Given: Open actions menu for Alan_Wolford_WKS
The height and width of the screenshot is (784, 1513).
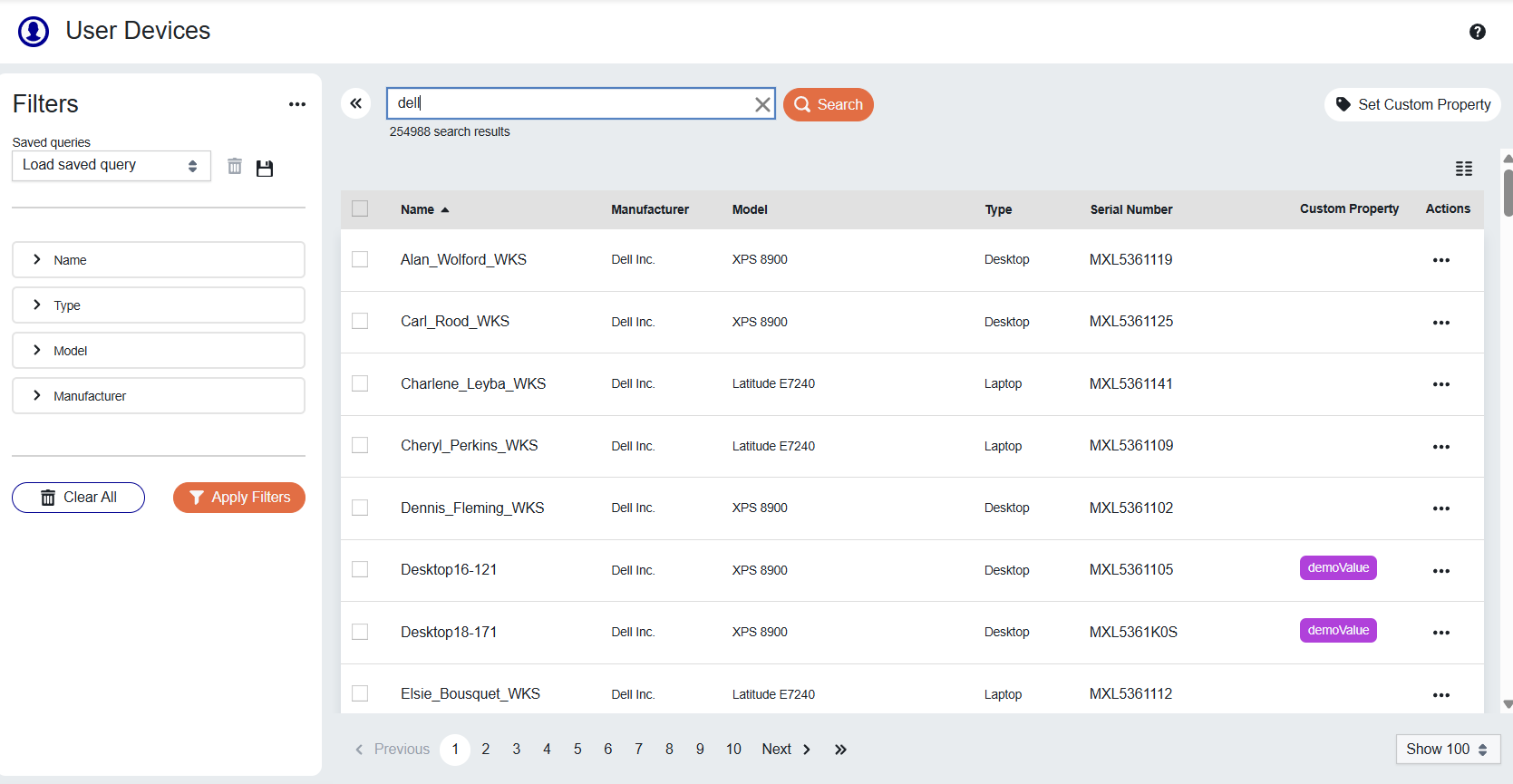Looking at the screenshot, I should (x=1440, y=260).
